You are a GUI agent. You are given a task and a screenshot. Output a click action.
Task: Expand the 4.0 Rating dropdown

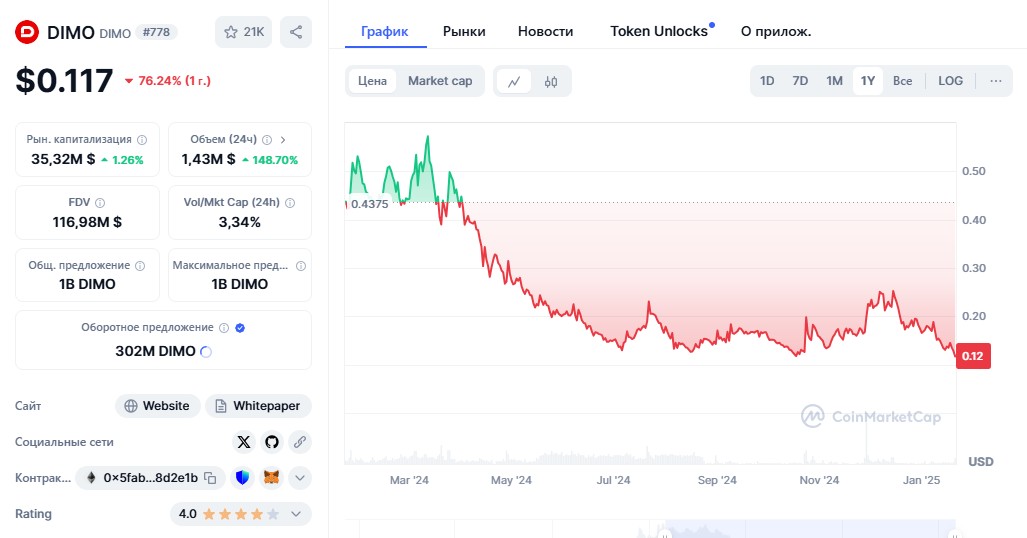[296, 514]
